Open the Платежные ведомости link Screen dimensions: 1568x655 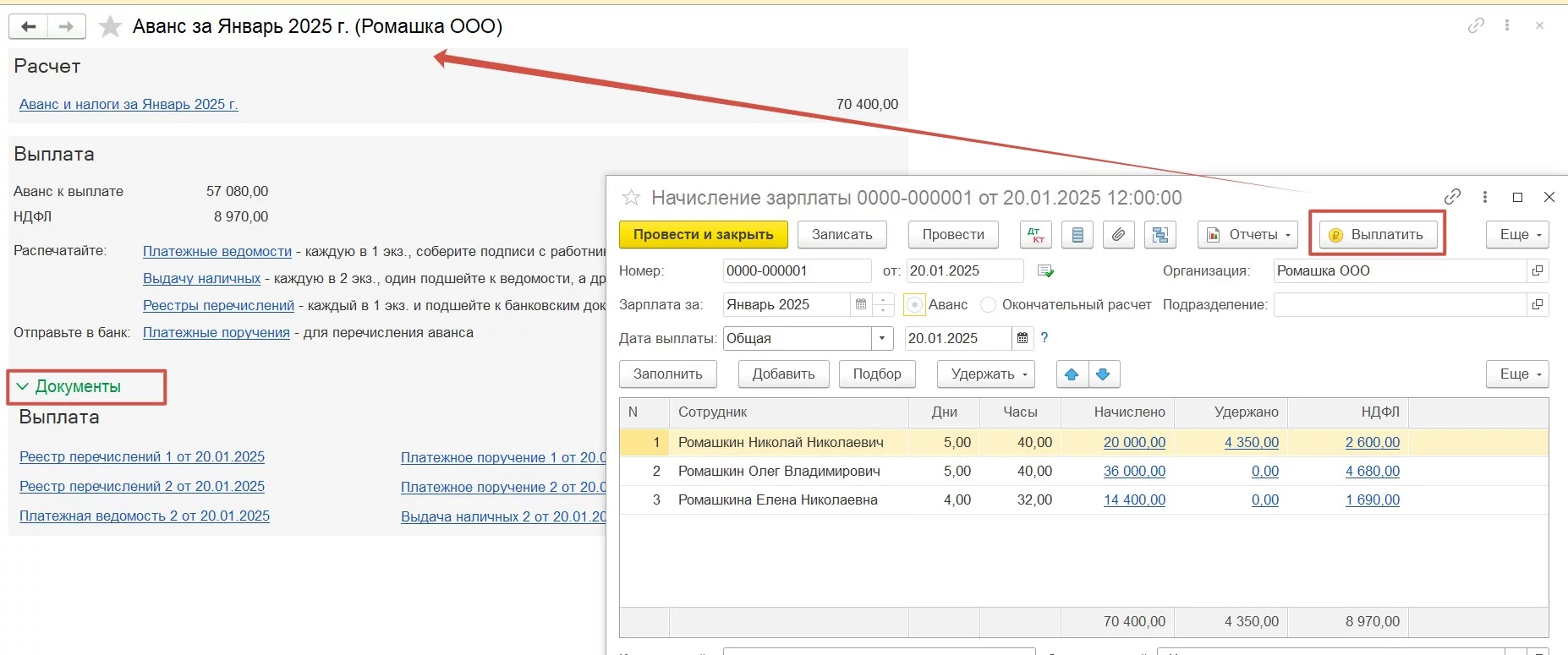click(x=217, y=252)
